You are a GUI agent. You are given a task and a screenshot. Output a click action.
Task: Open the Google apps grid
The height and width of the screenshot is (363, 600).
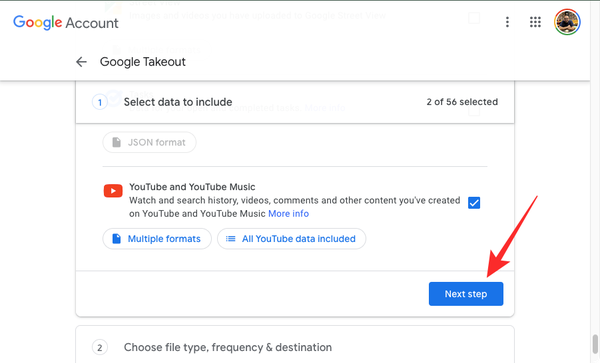(x=535, y=22)
